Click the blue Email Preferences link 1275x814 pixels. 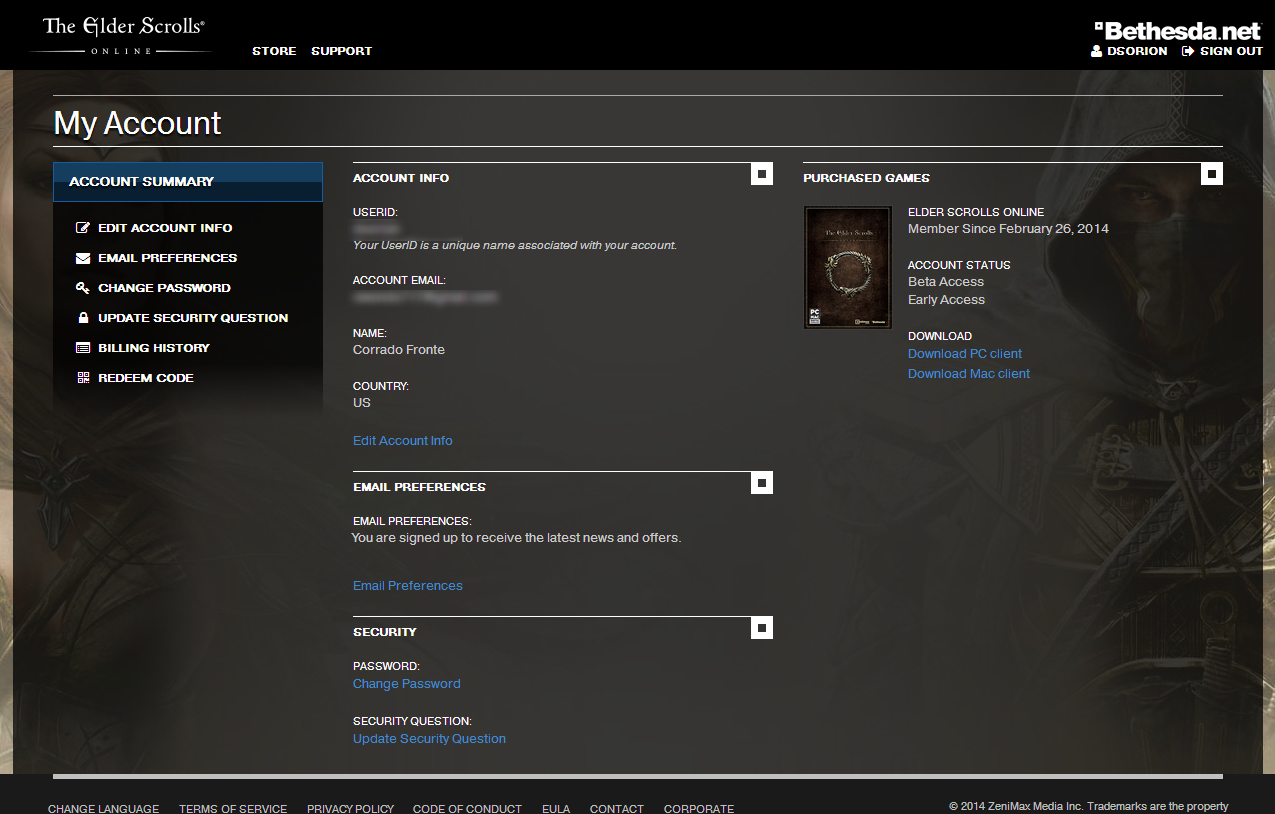408,586
